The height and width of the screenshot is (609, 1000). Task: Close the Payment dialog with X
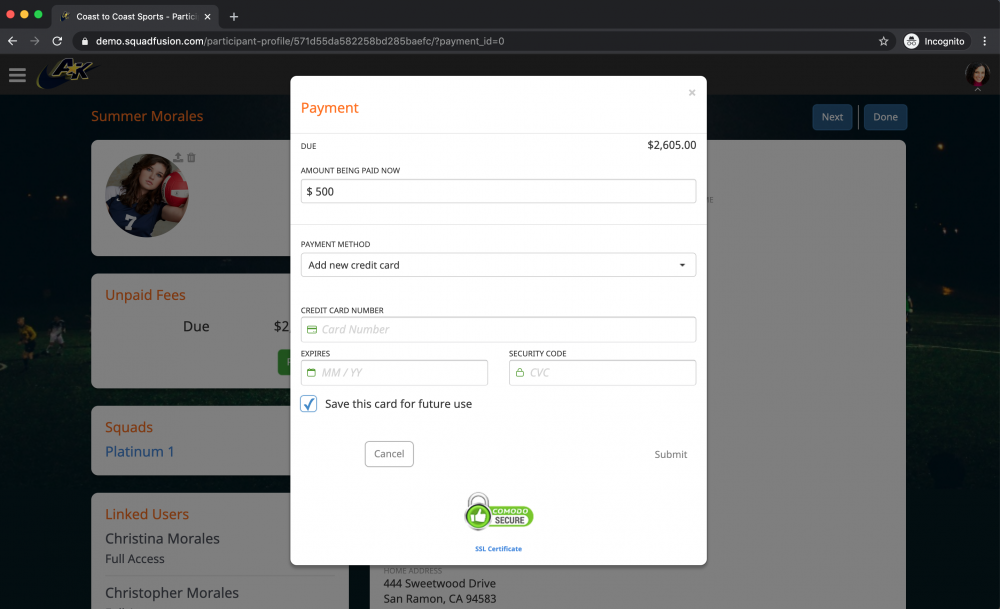(692, 93)
